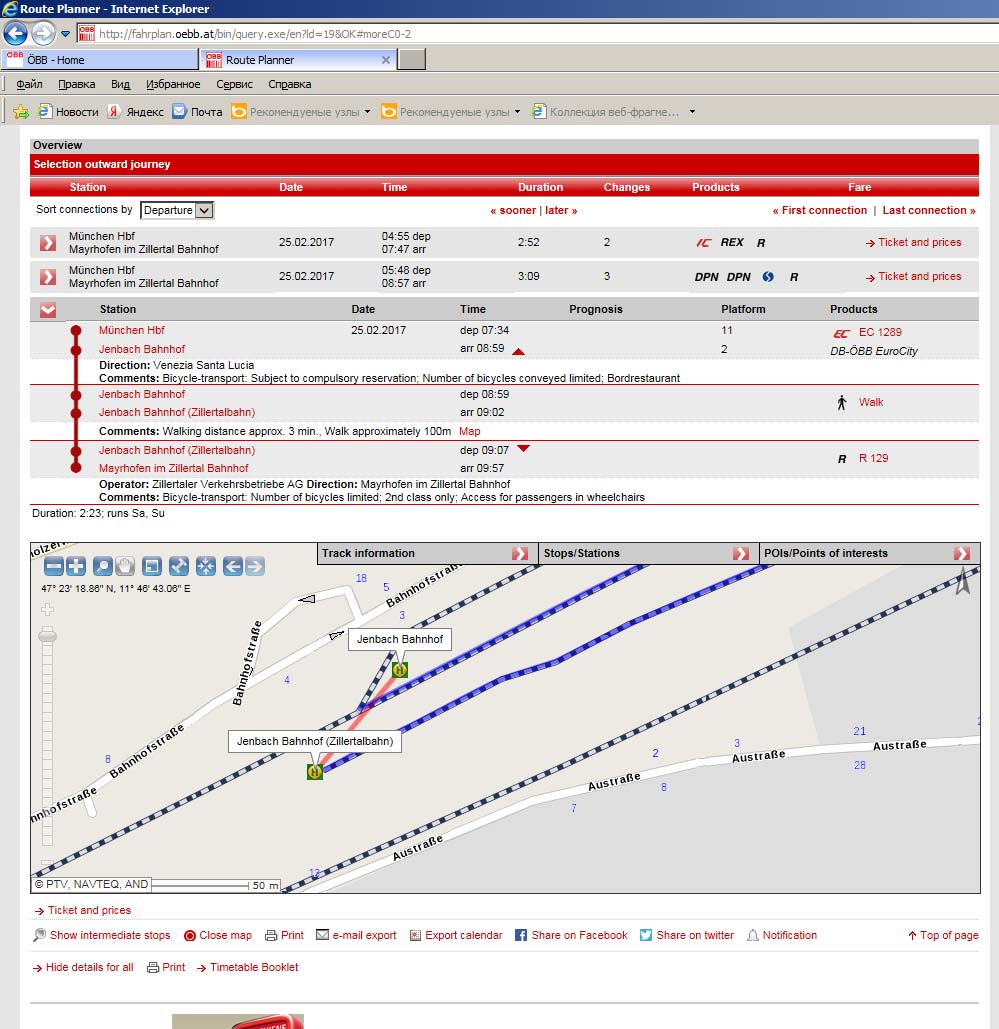Click the browser Forward button
The image size is (999, 1029).
pos(43,33)
